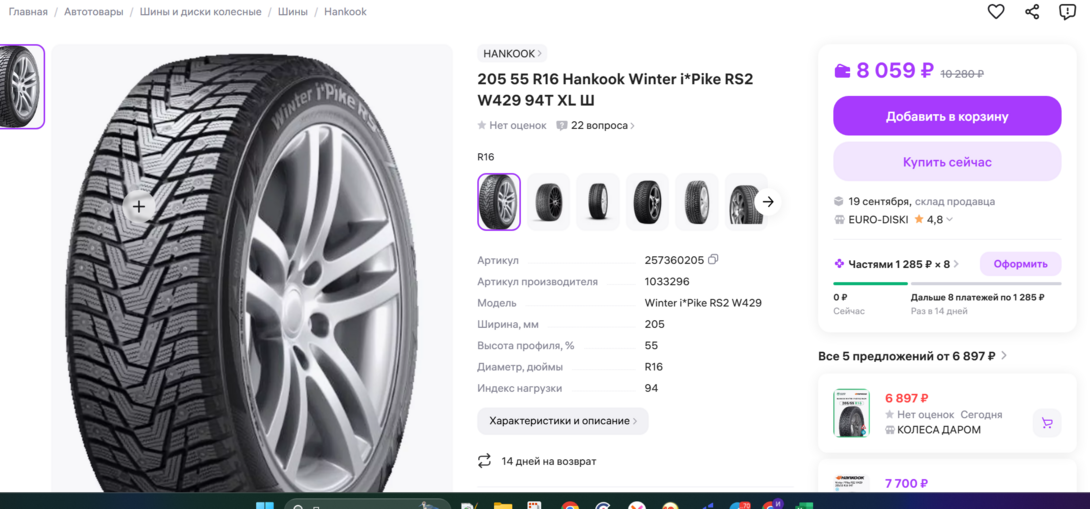Click Купить сейчас button
Screen dimensions: 1090x509
coord(947,162)
